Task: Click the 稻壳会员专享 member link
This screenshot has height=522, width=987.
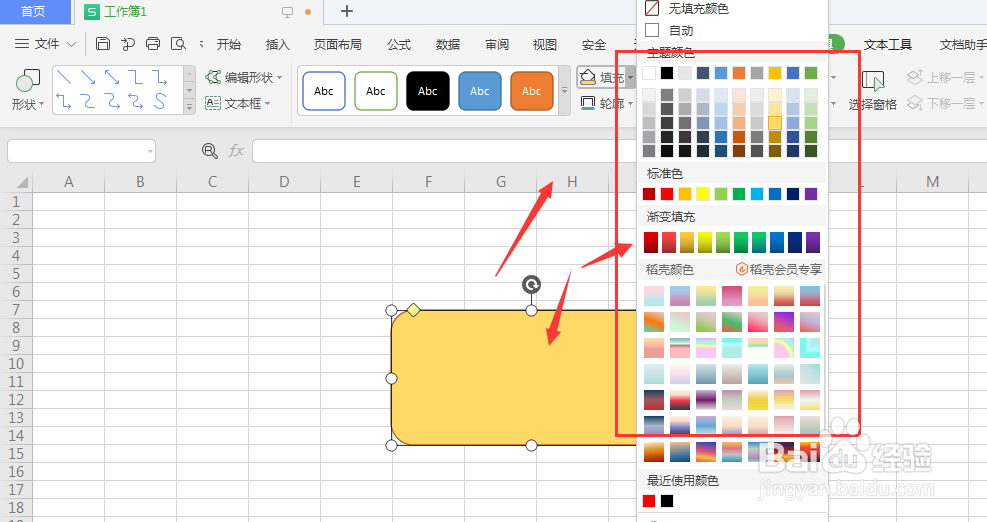Action: tap(779, 270)
